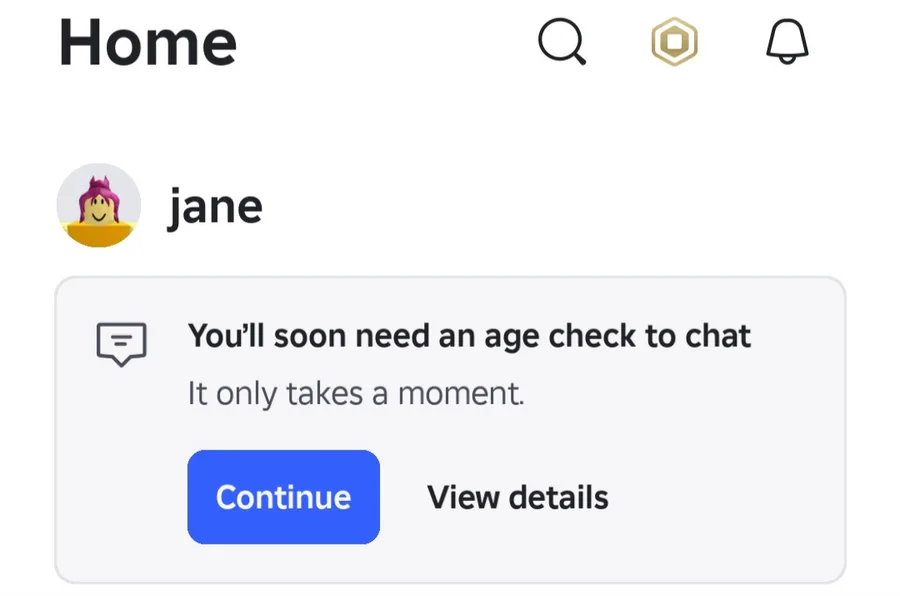Viewport: 900px width, 596px height.
Task: Open the Robux balance icon
Action: tap(675, 43)
